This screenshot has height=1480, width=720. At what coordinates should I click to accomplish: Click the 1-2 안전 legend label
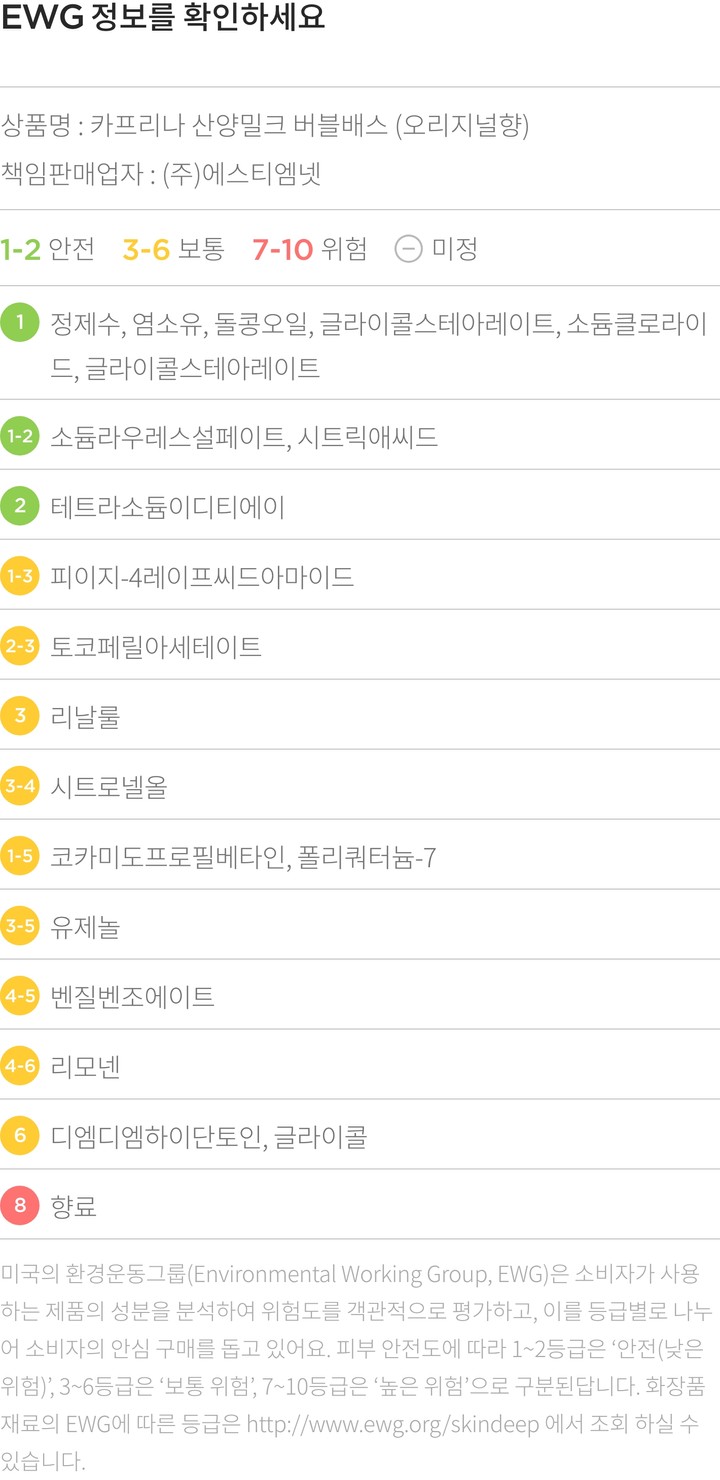pyautogui.click(x=47, y=249)
